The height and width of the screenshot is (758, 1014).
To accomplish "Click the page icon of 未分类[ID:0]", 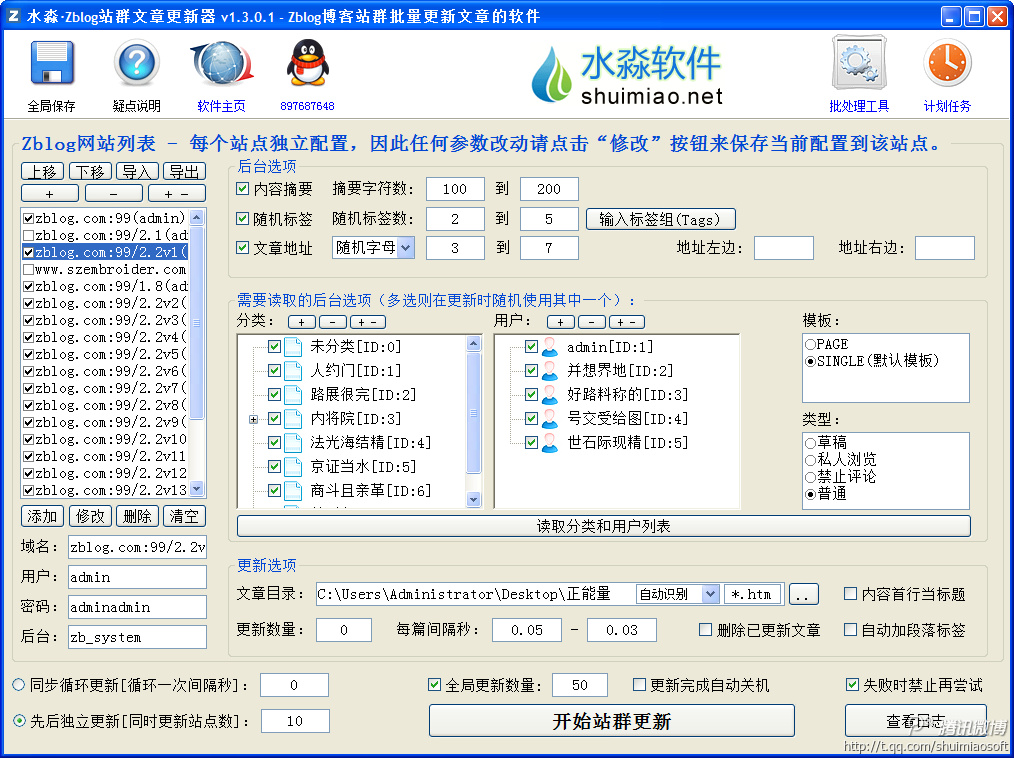I will coord(294,347).
